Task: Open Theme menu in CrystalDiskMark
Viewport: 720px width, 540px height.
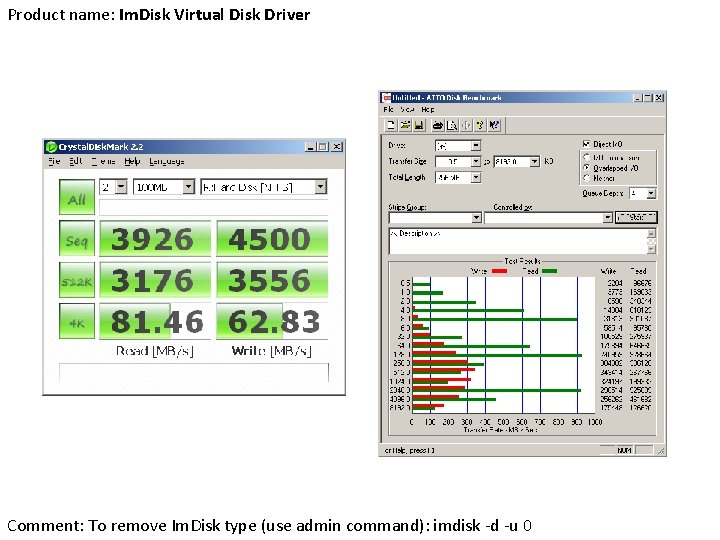Action: pos(103,161)
